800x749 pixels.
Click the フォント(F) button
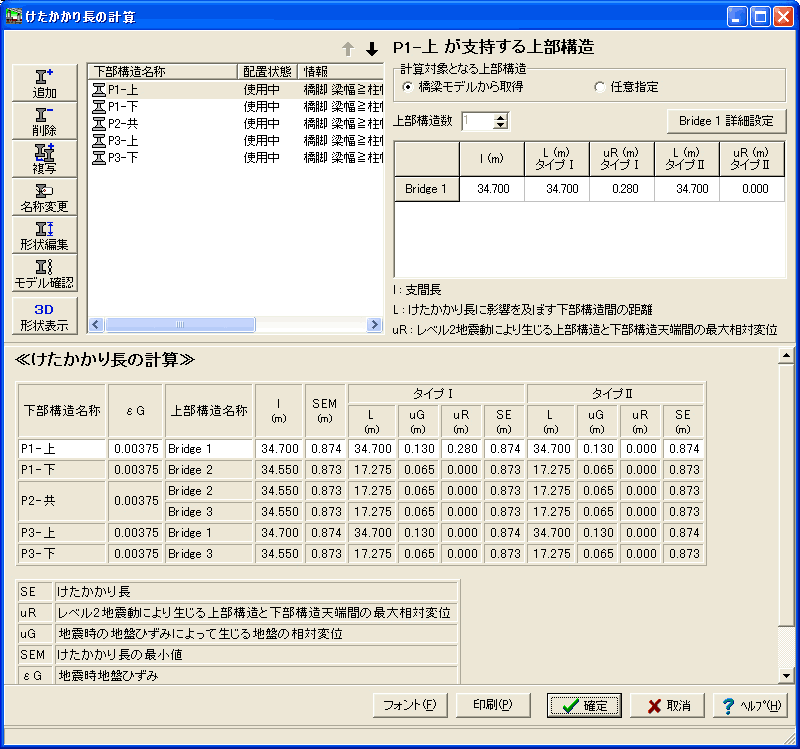coord(410,705)
